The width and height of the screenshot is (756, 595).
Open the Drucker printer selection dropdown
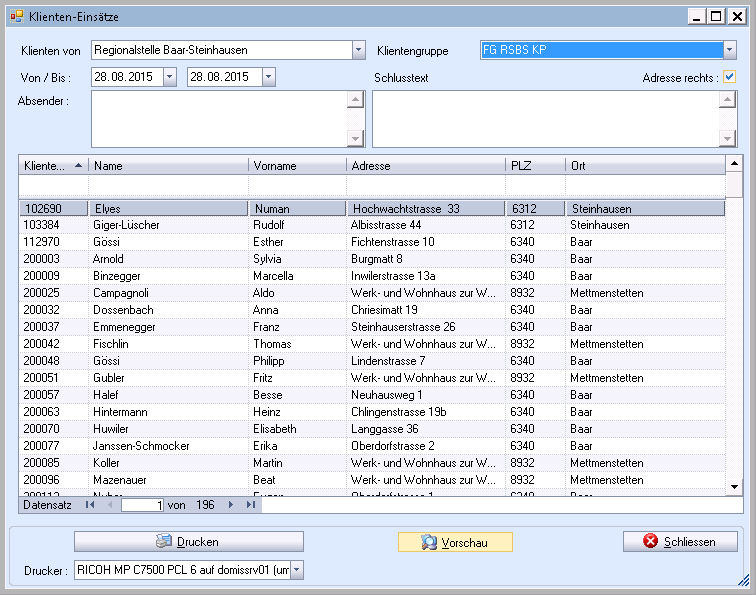[x=295, y=570]
